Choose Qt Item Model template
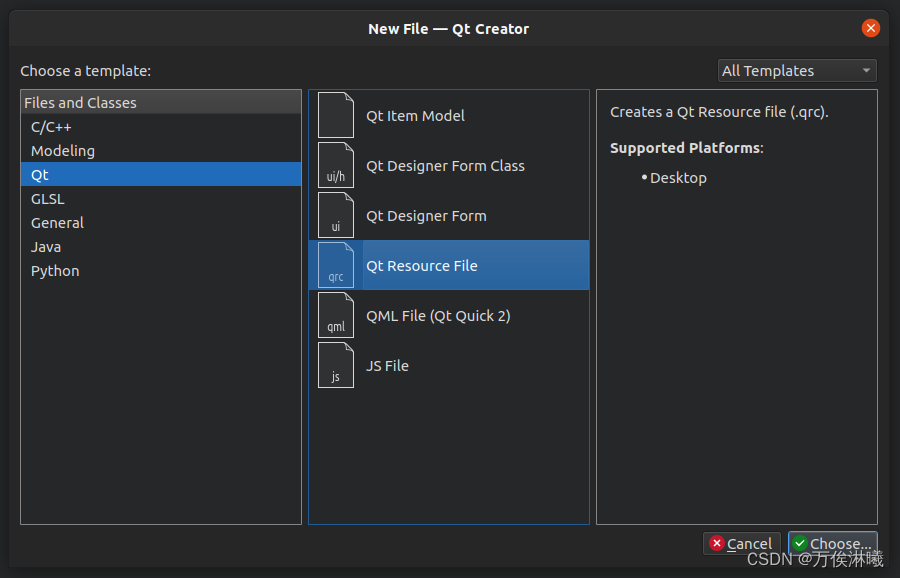 click(449, 115)
